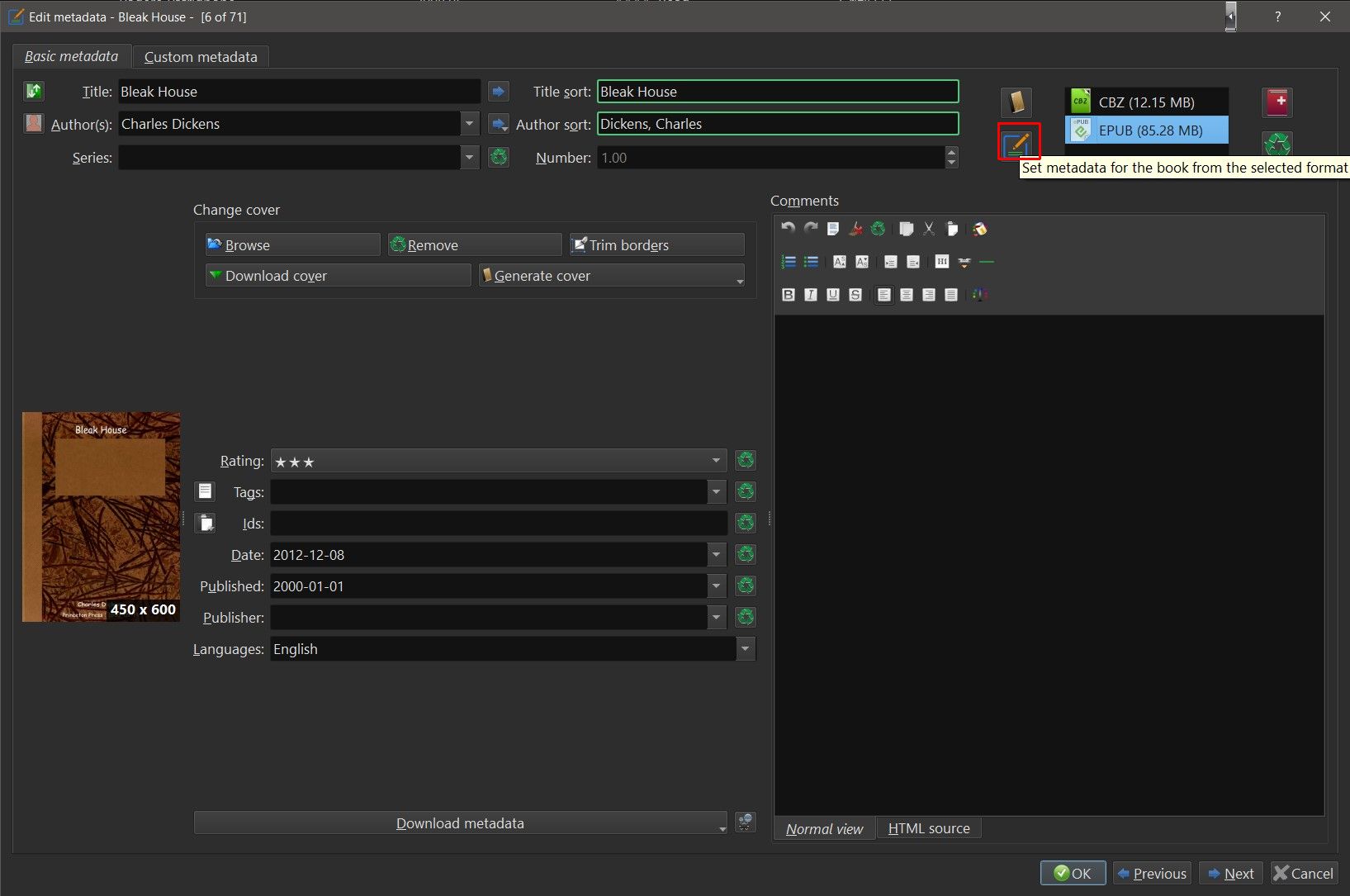Switch comments to HTML source
This screenshot has height=896, width=1350.
pyautogui.click(x=929, y=828)
